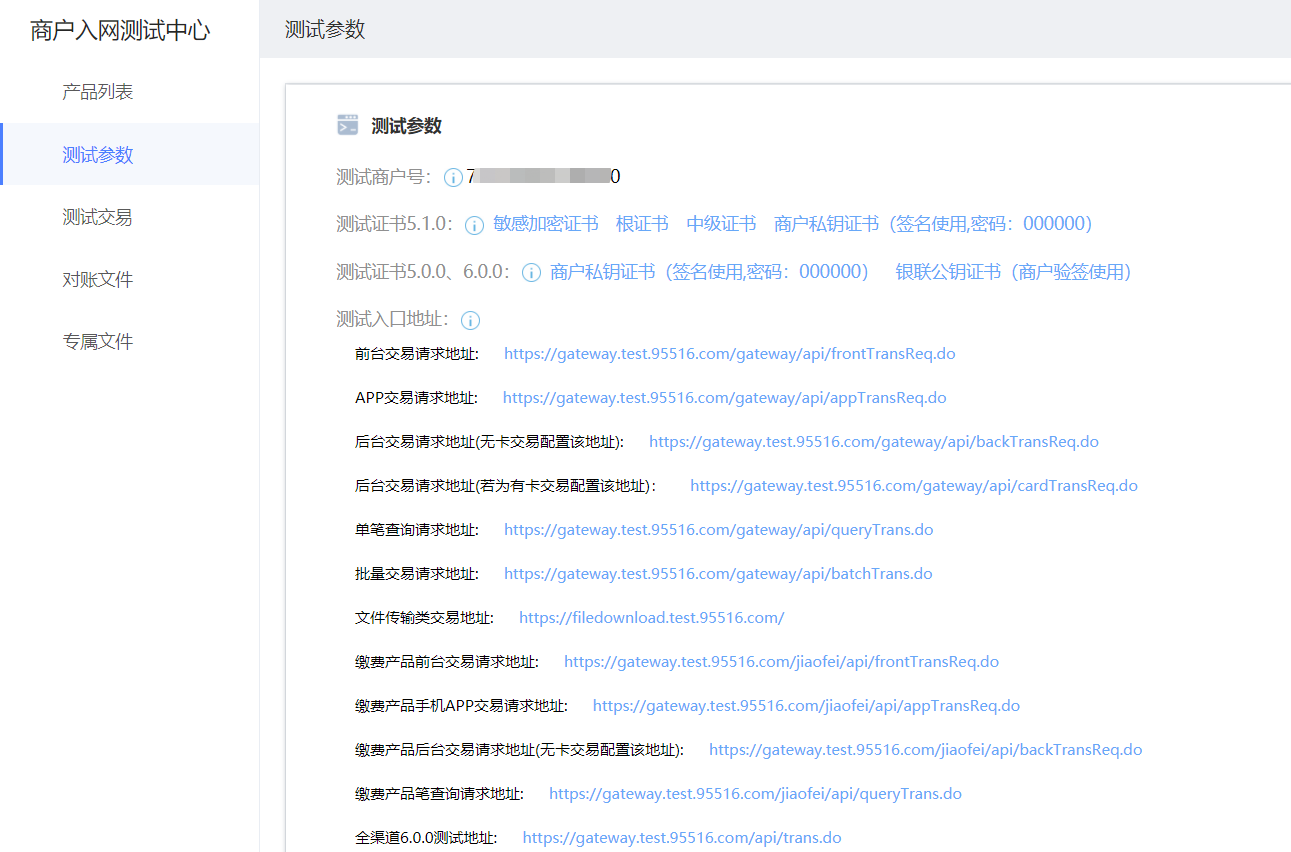Open the frontTransReq.do front transaction URL
1291x852 pixels.
point(729,353)
